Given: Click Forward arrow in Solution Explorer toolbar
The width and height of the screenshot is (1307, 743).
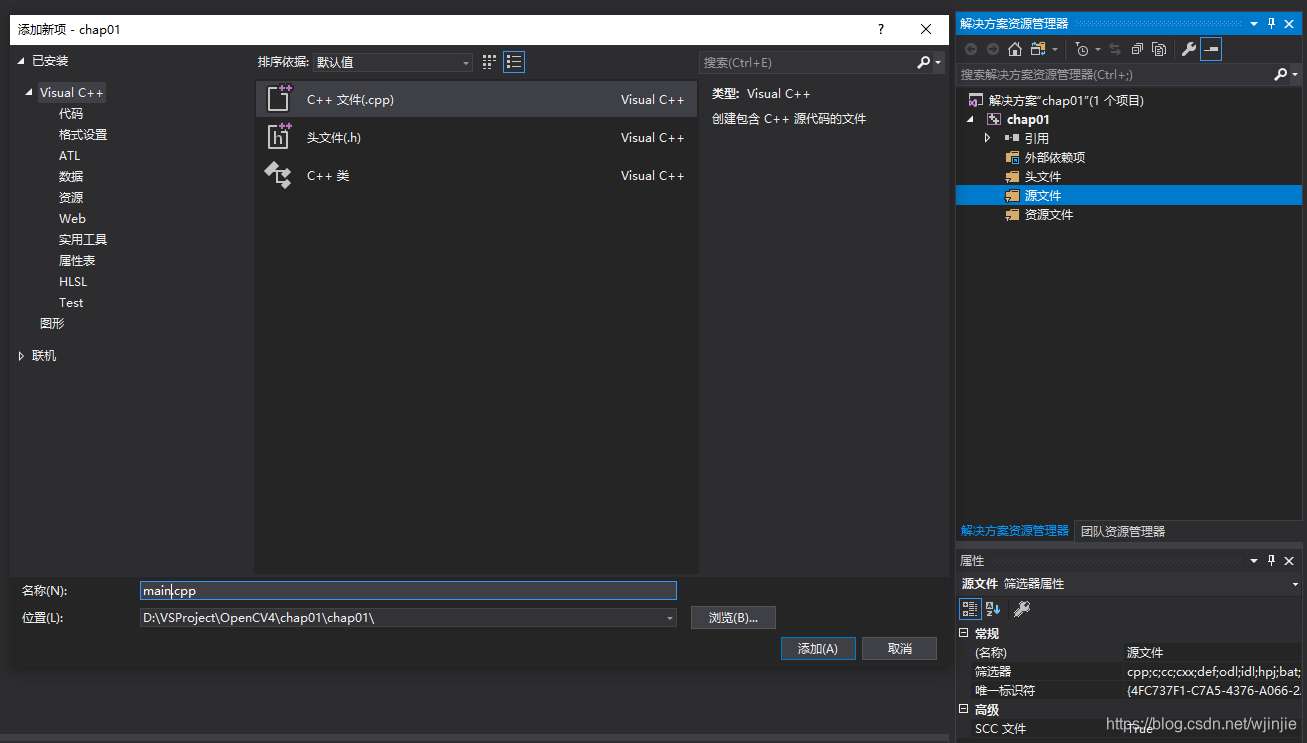Looking at the screenshot, I should tap(993, 49).
